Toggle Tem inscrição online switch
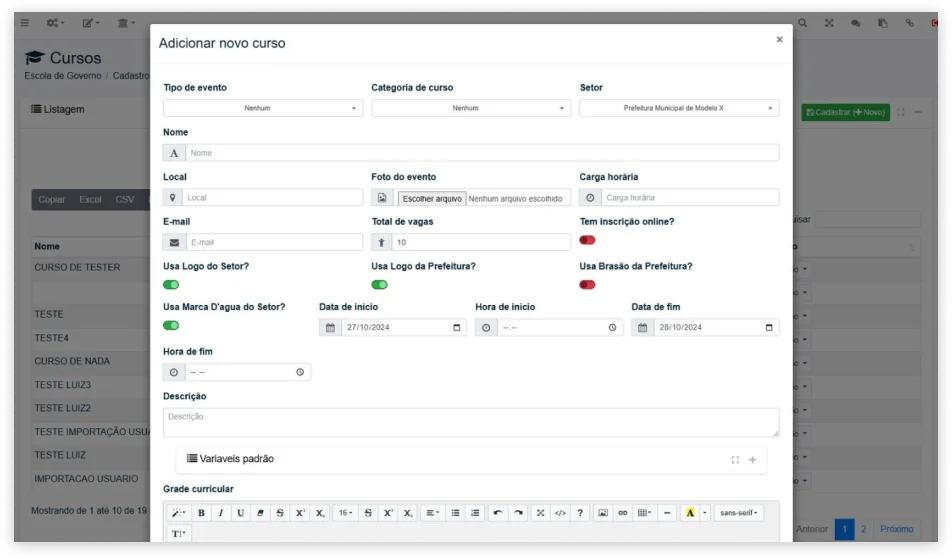The width and height of the screenshot is (952, 559). [x=587, y=240]
